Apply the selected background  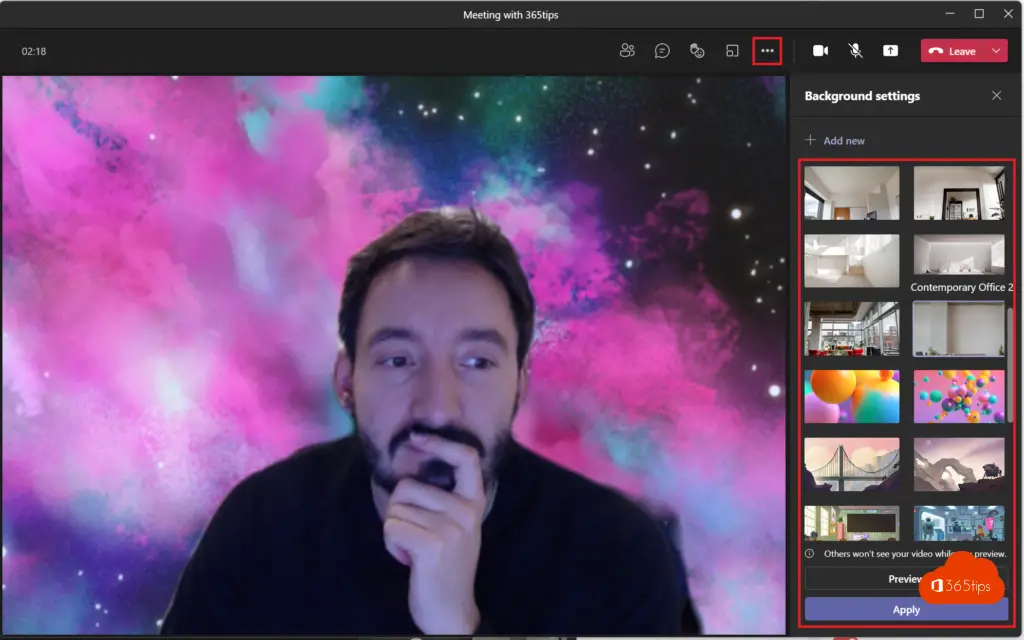coord(905,610)
